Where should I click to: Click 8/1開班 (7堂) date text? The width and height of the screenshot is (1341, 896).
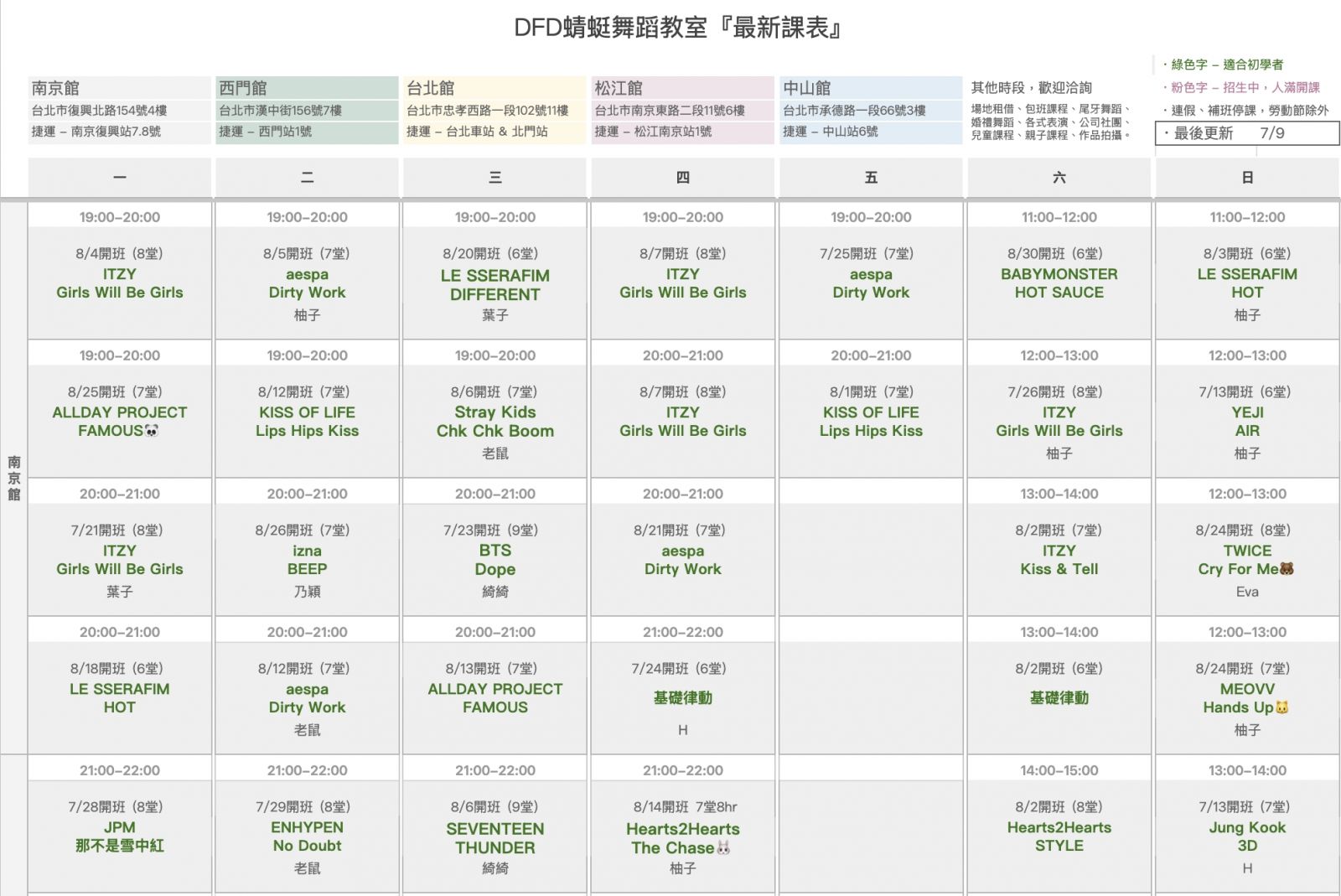[871, 391]
